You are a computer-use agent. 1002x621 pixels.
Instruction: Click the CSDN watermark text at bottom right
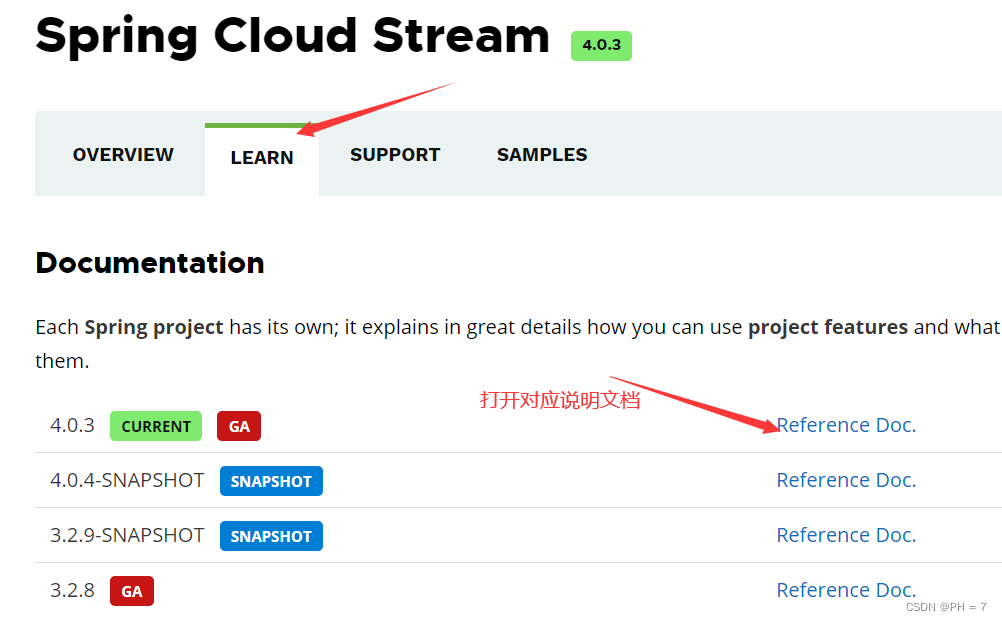945,606
